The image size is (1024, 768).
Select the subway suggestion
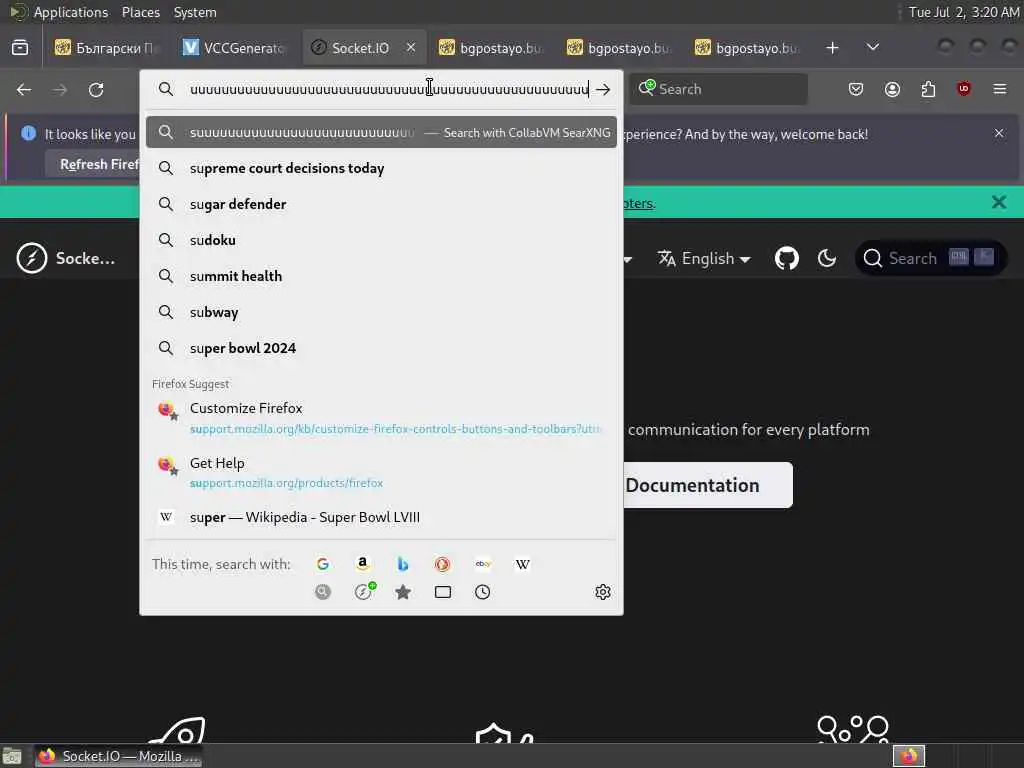point(381,312)
